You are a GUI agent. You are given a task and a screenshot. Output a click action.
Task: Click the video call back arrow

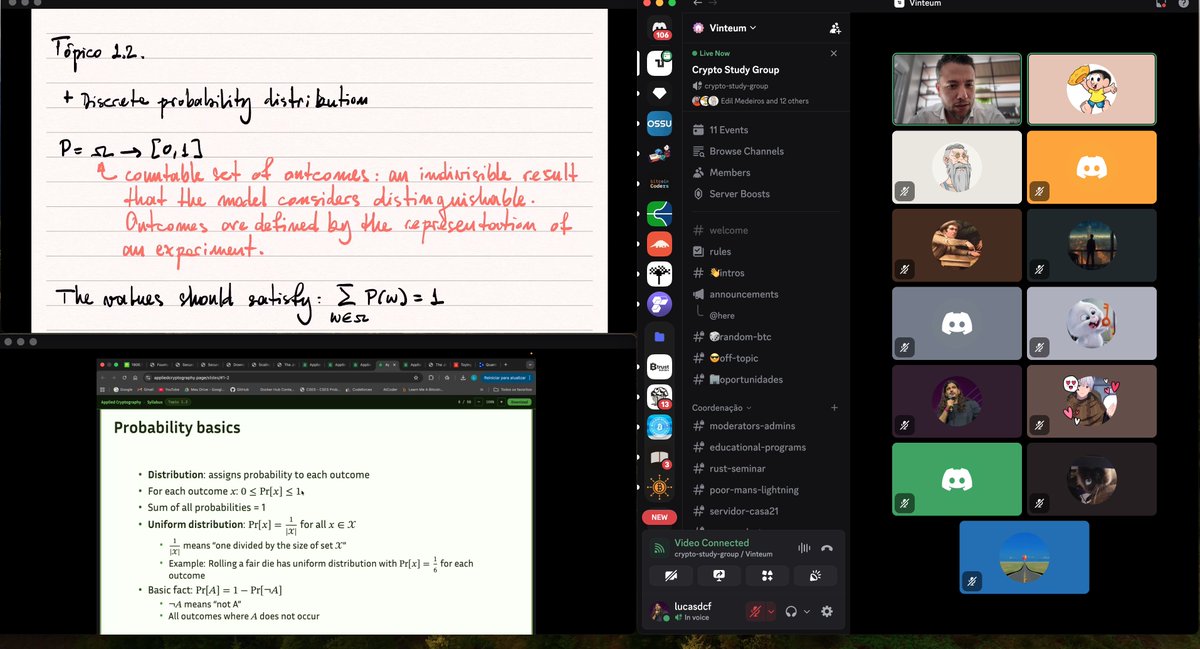tap(697, 4)
